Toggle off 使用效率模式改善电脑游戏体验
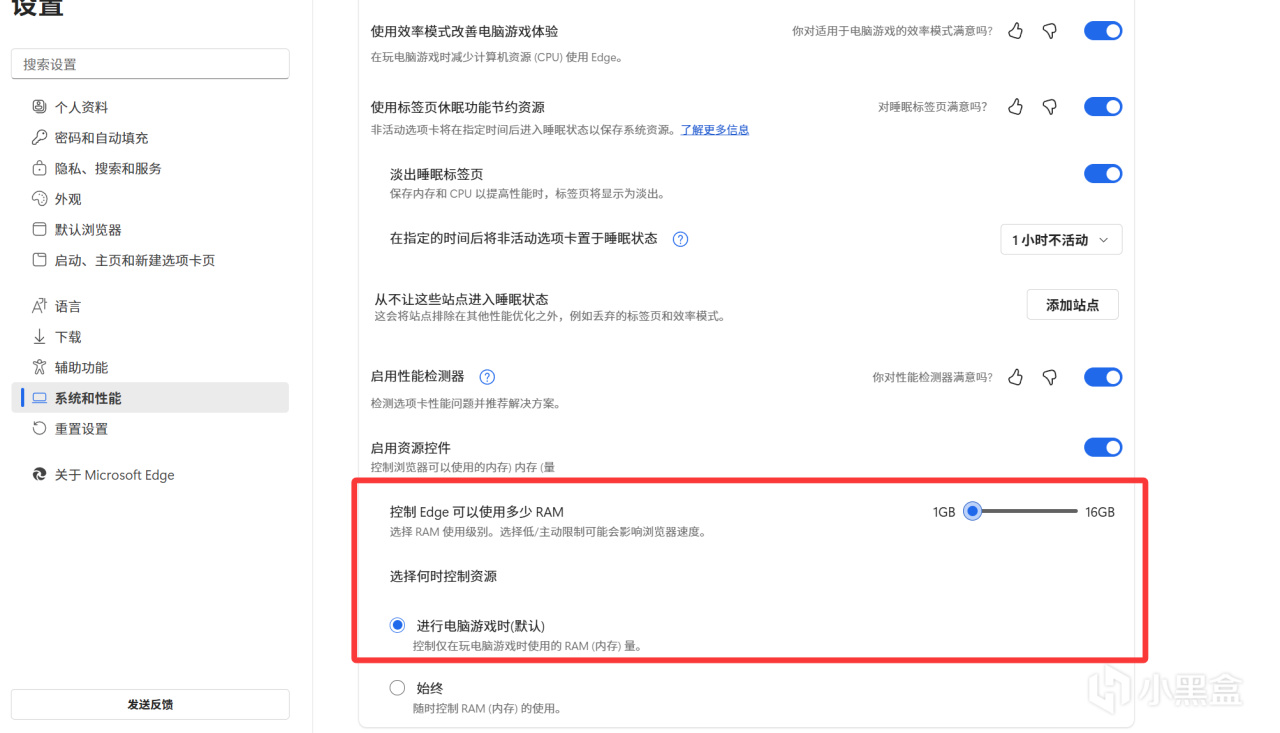Image resolution: width=1280 pixels, height=733 pixels. pyautogui.click(x=1103, y=31)
